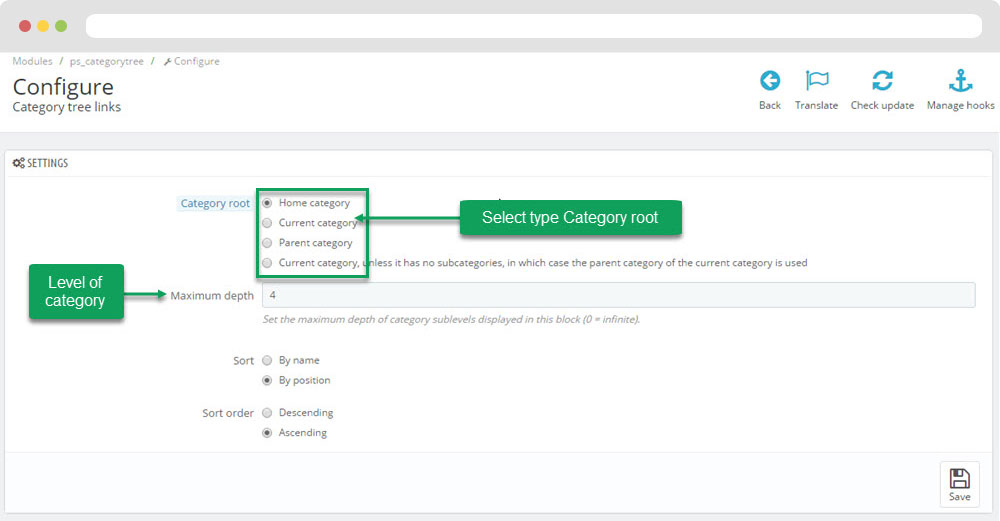Open Manage hooks anchor icon
The image size is (1000, 521).
point(960,81)
